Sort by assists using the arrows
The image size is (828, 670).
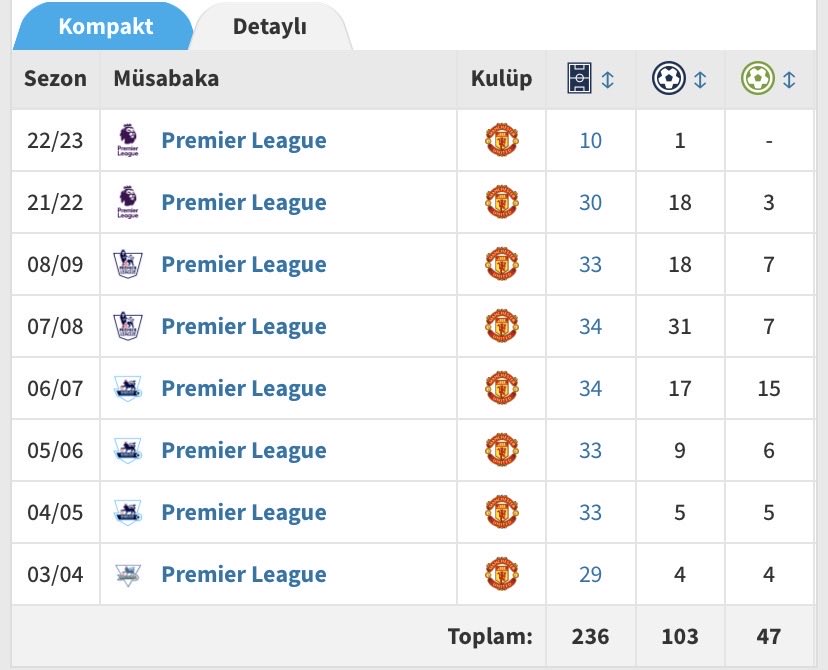(x=789, y=80)
